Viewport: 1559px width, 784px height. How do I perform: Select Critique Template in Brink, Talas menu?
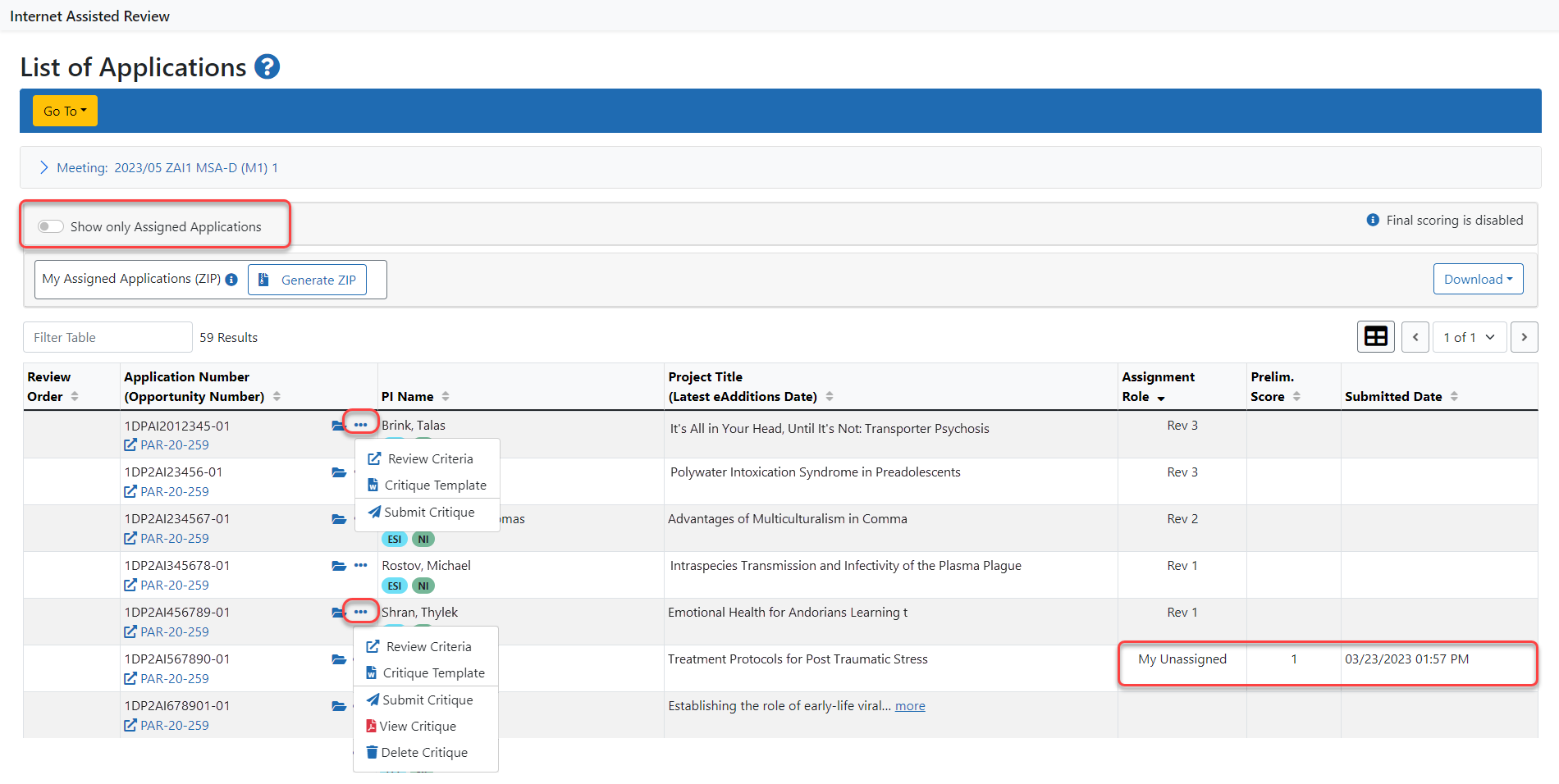[x=427, y=485]
